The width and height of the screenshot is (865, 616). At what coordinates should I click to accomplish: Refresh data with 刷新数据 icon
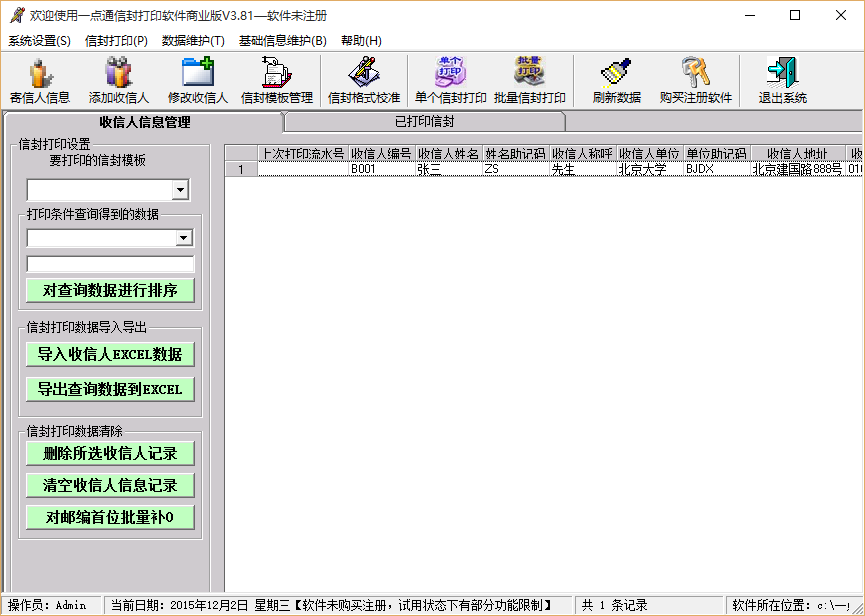click(x=616, y=80)
